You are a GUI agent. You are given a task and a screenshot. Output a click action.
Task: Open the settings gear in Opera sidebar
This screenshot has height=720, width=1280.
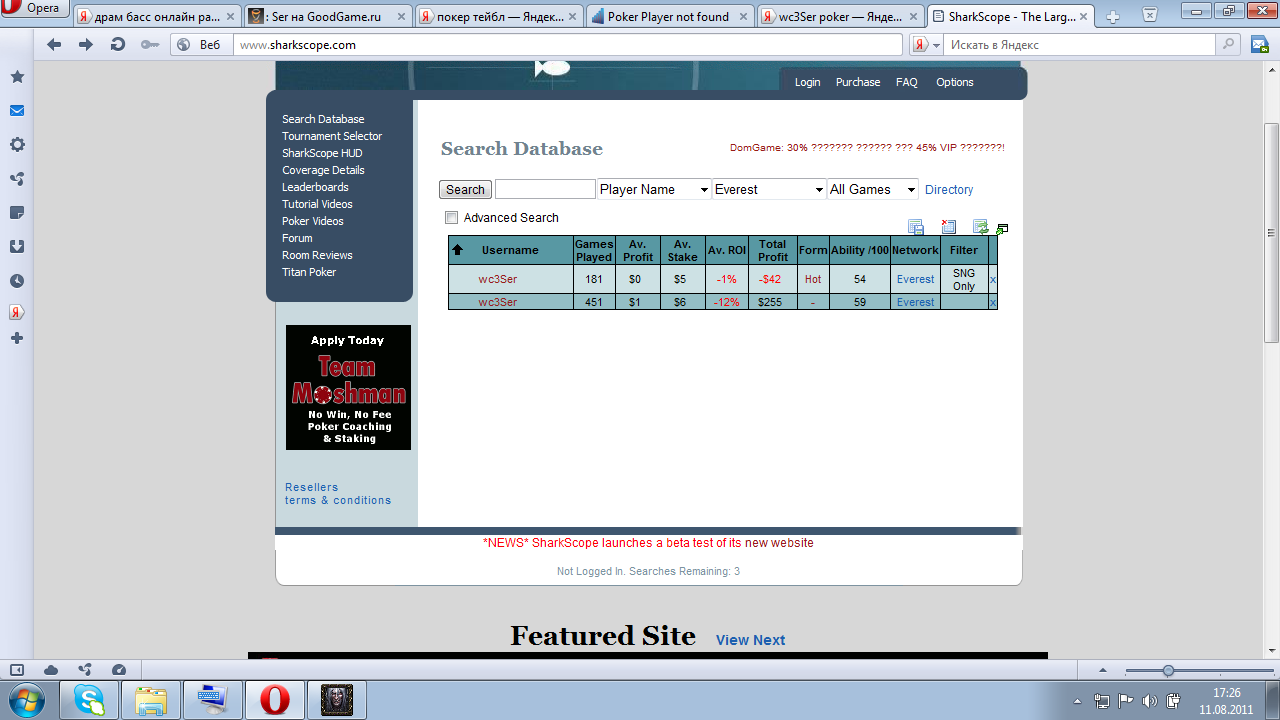[x=17, y=145]
